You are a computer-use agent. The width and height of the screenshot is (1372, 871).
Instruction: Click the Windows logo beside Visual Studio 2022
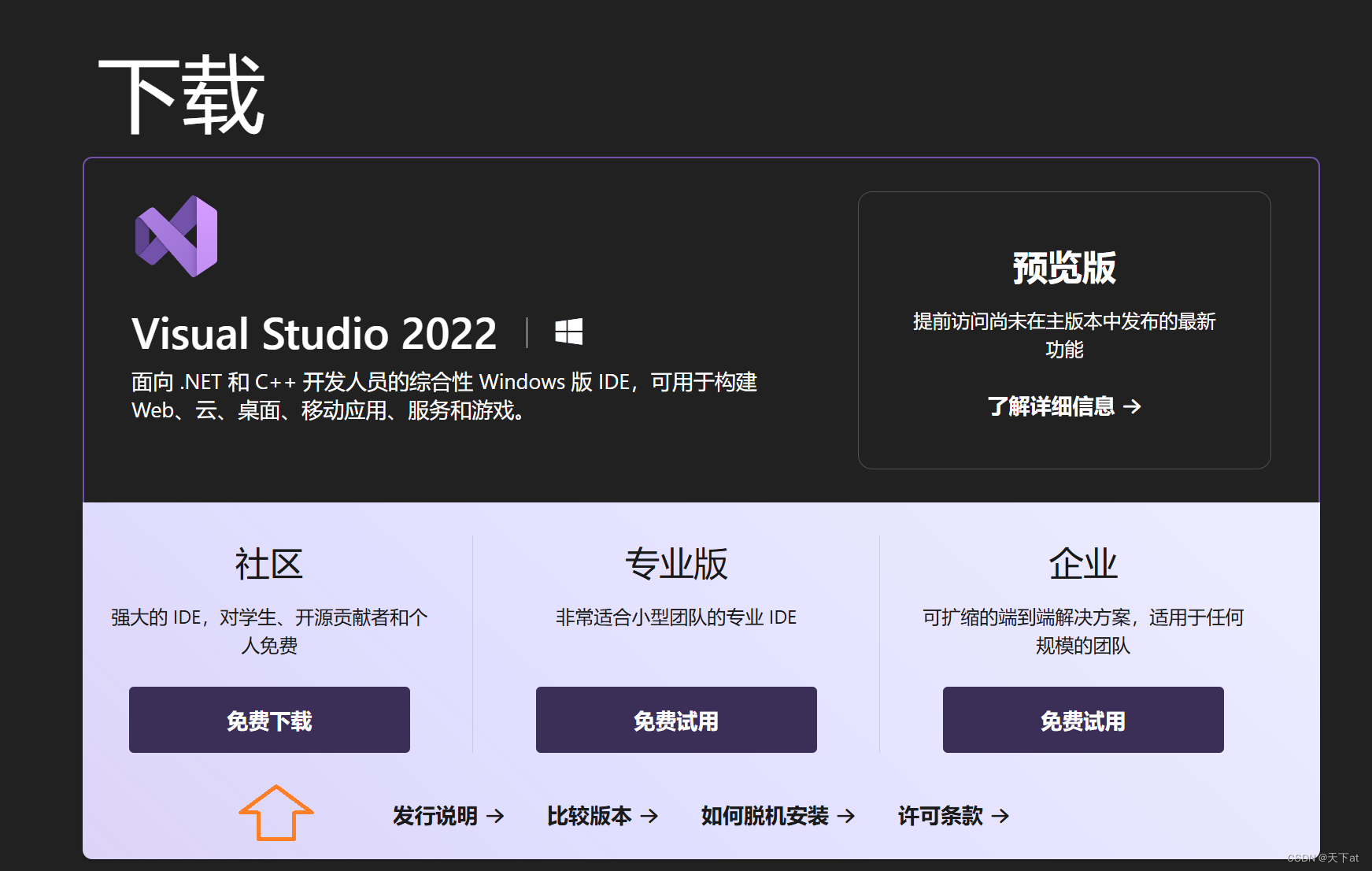[x=568, y=332]
